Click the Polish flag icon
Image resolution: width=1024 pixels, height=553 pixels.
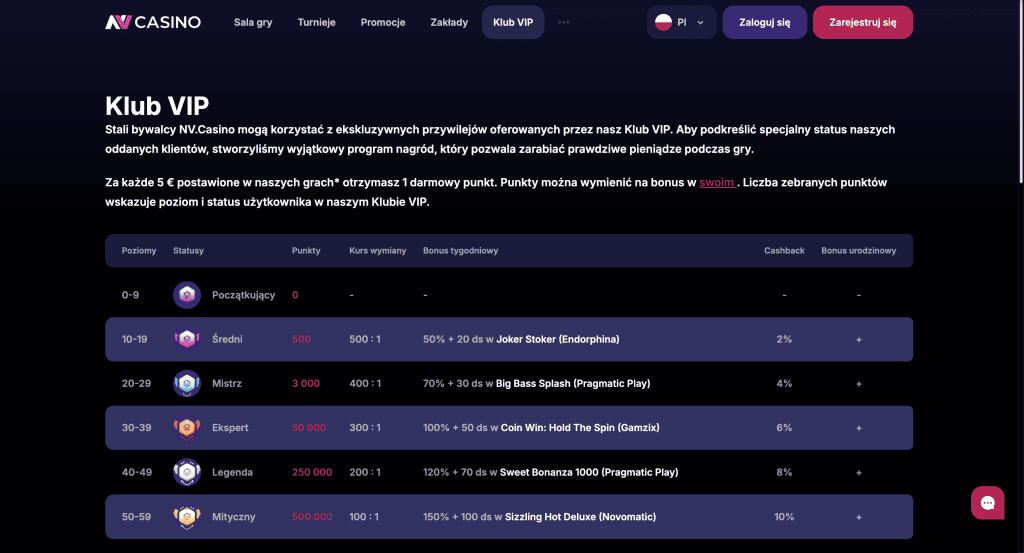pyautogui.click(x=664, y=22)
